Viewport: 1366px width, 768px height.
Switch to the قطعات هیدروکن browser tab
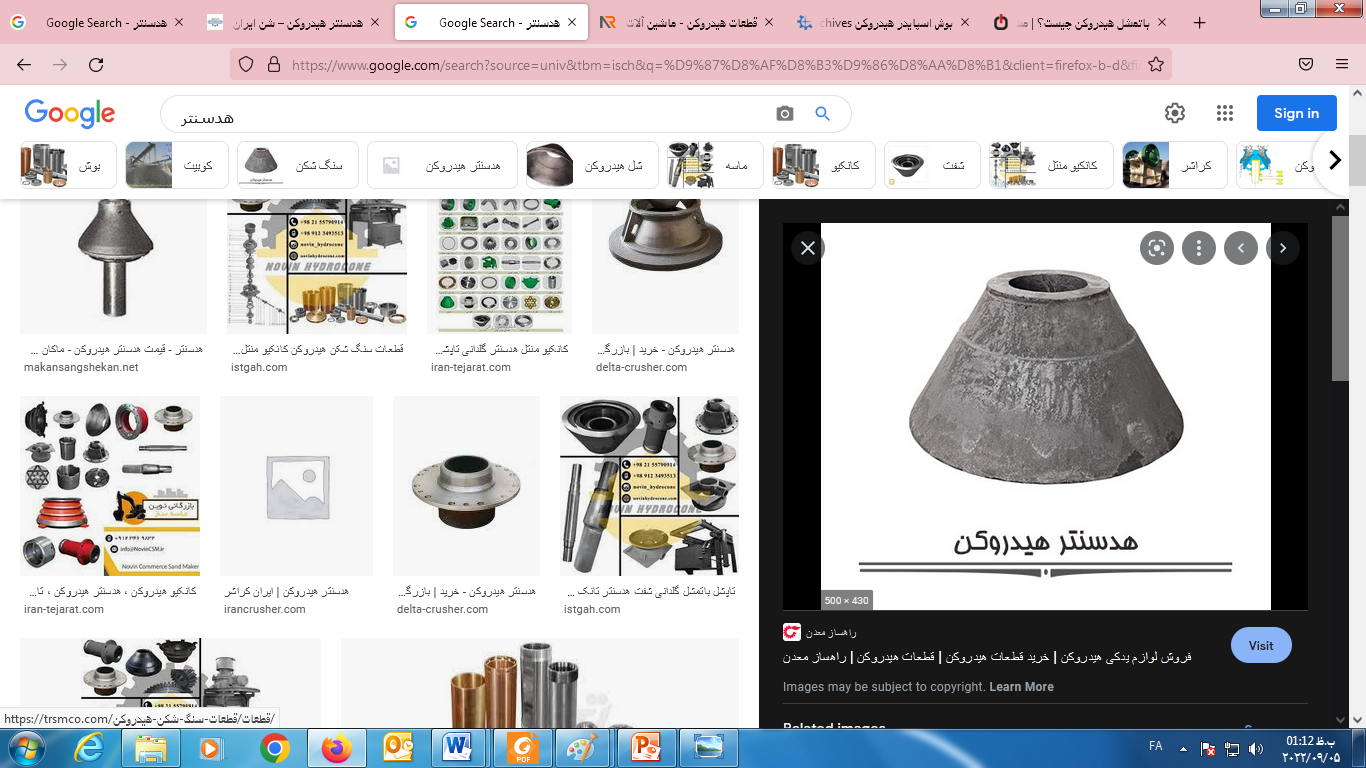click(x=690, y=22)
